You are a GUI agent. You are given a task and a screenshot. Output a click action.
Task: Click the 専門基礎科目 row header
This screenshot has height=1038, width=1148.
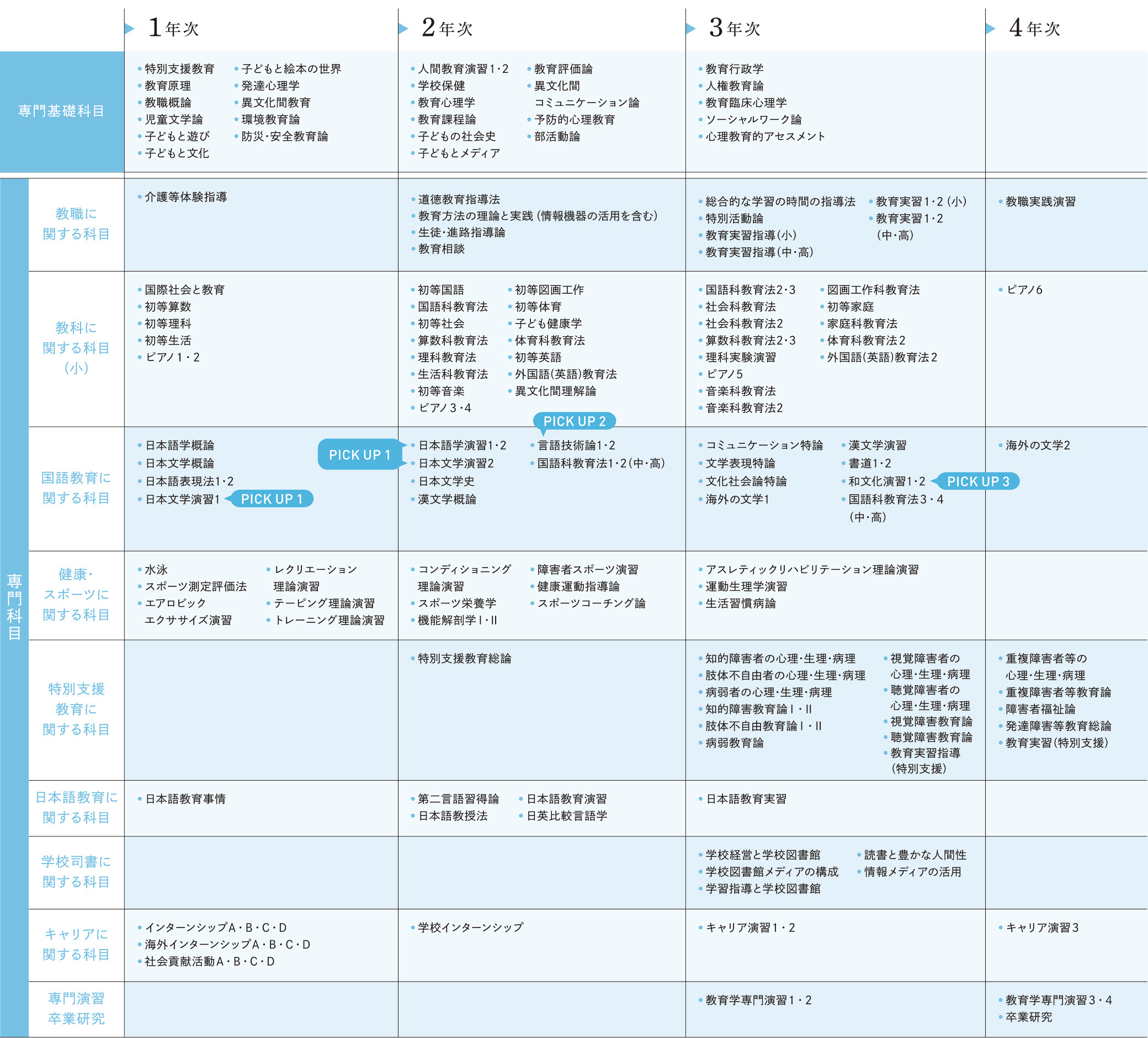(61, 111)
